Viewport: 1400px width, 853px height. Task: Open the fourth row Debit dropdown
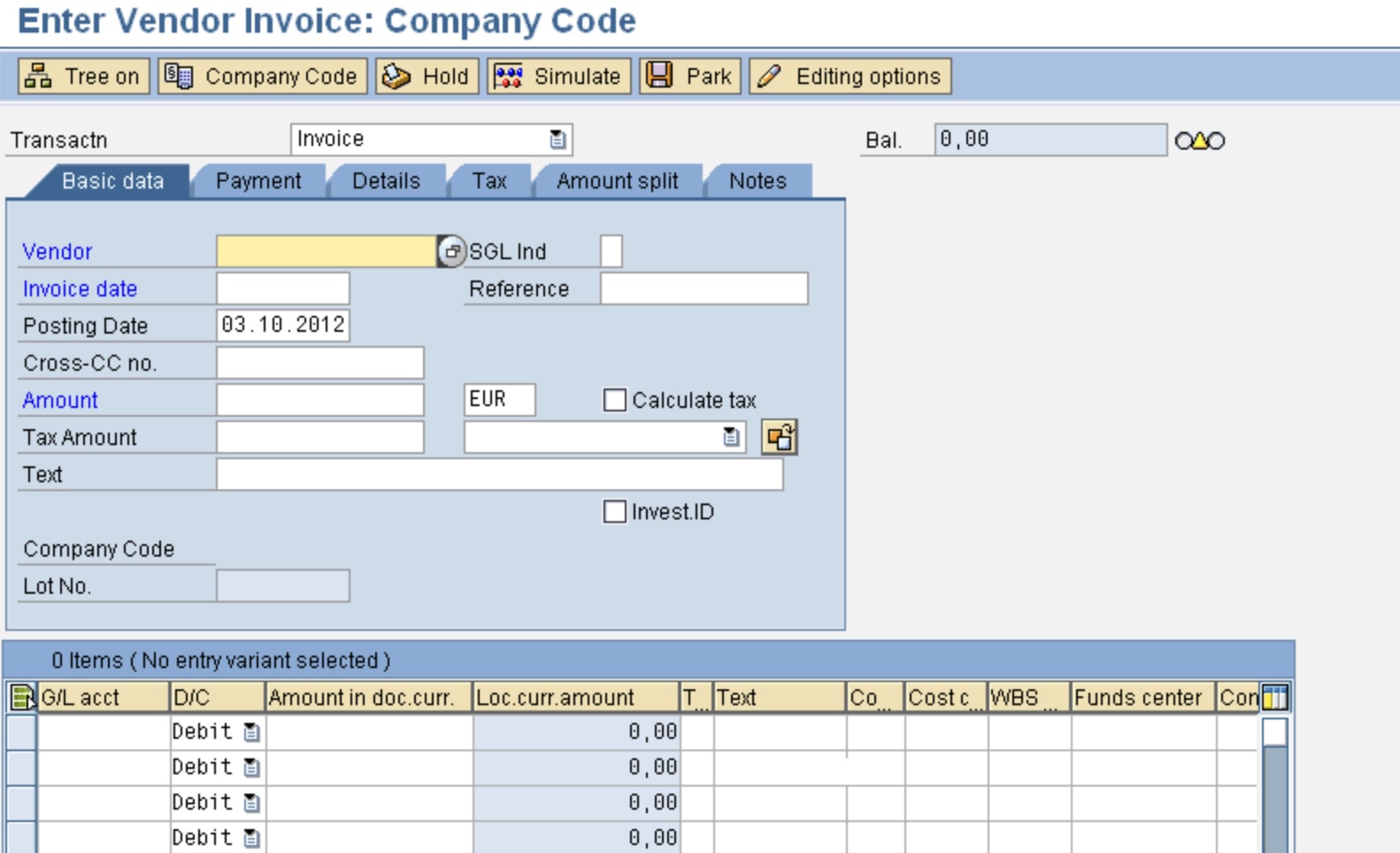point(251,837)
